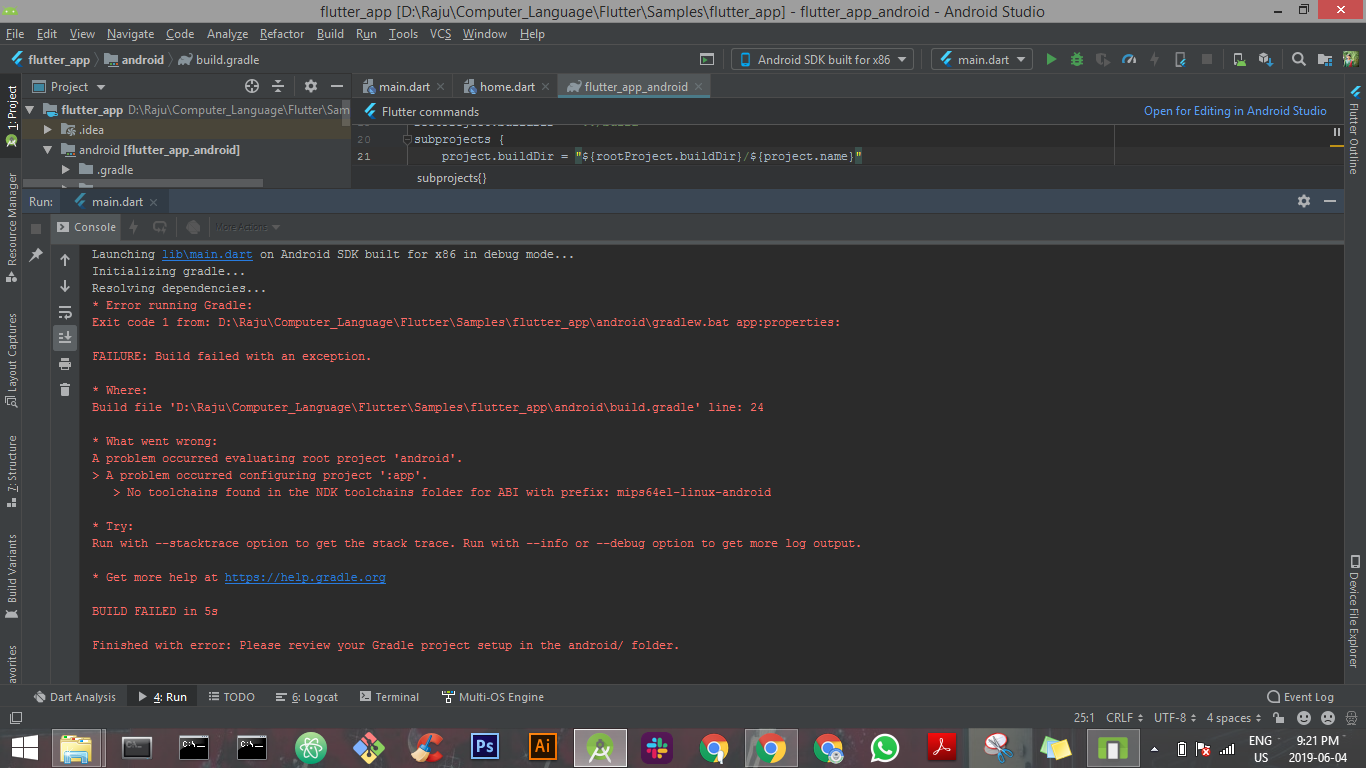
Task: Print console contents using the printer icon
Action: click(64, 363)
